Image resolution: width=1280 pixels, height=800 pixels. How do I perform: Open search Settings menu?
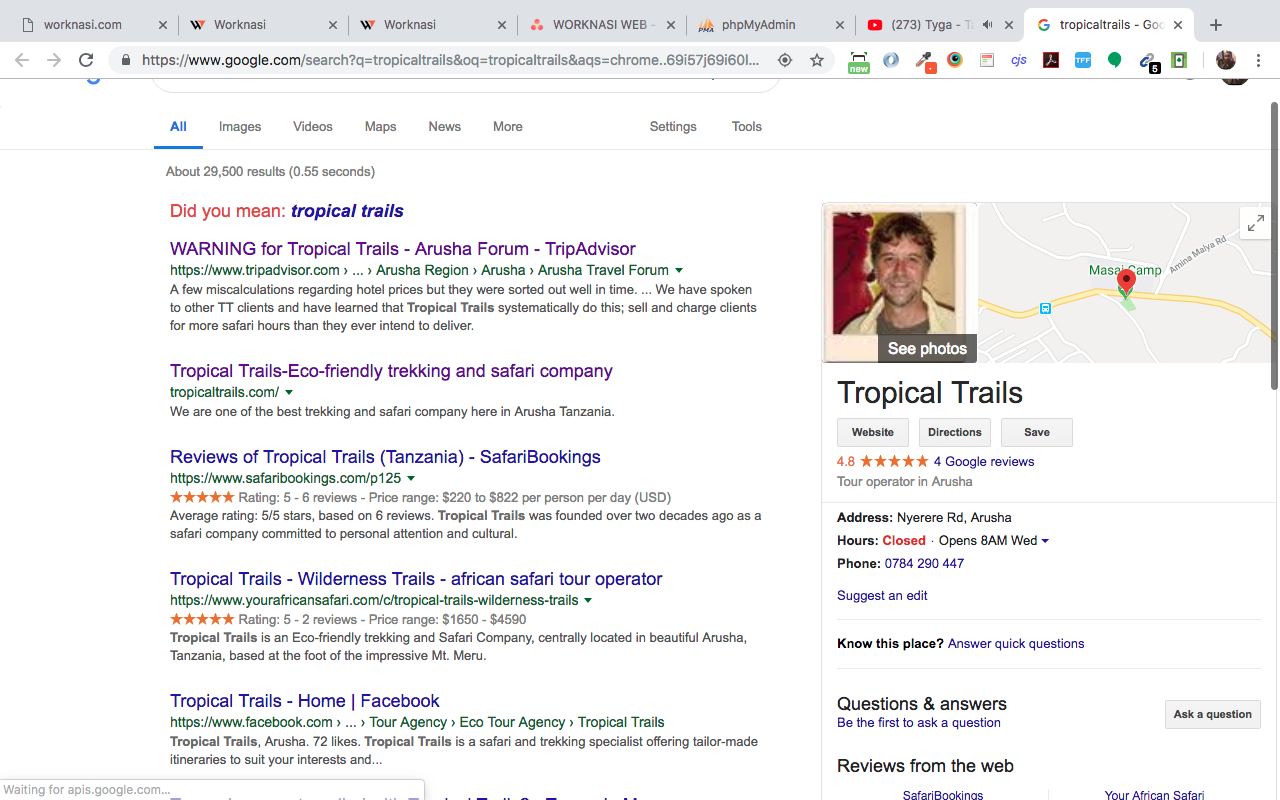point(673,126)
